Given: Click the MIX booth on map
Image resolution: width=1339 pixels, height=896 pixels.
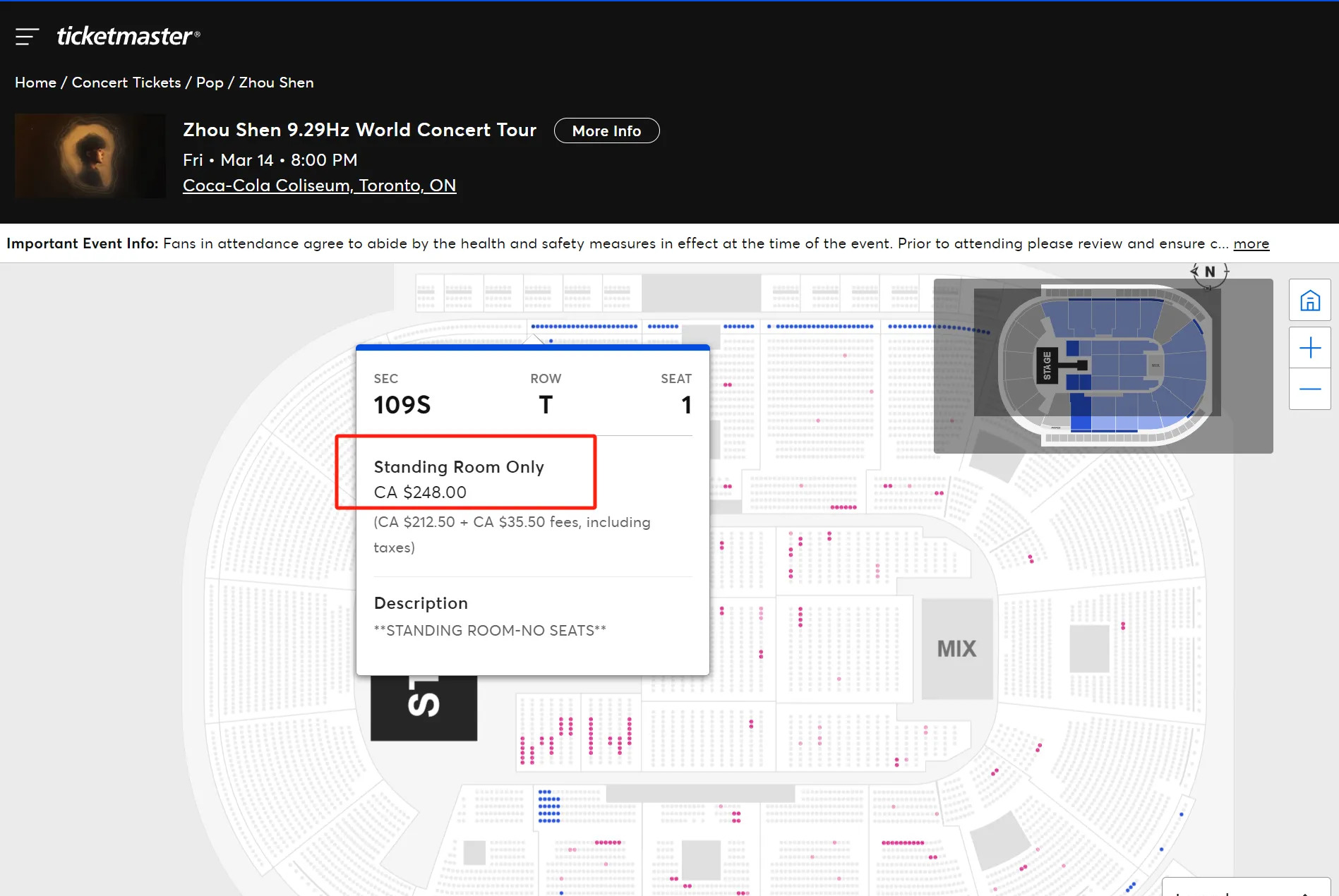Looking at the screenshot, I should (x=957, y=649).
